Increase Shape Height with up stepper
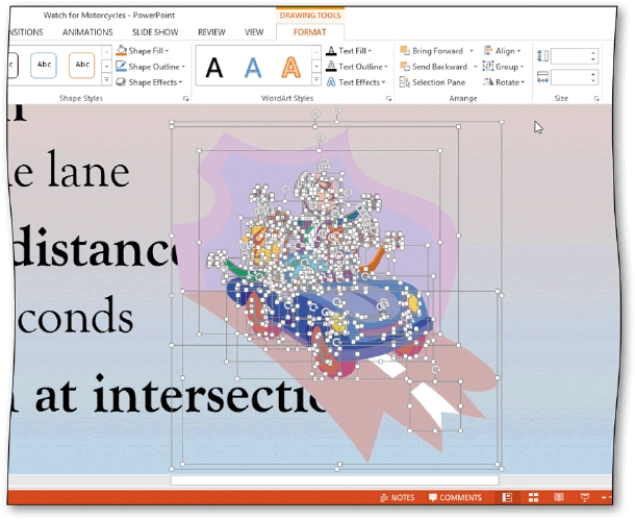Viewport: 635px width, 520px height. pyautogui.click(x=593, y=52)
